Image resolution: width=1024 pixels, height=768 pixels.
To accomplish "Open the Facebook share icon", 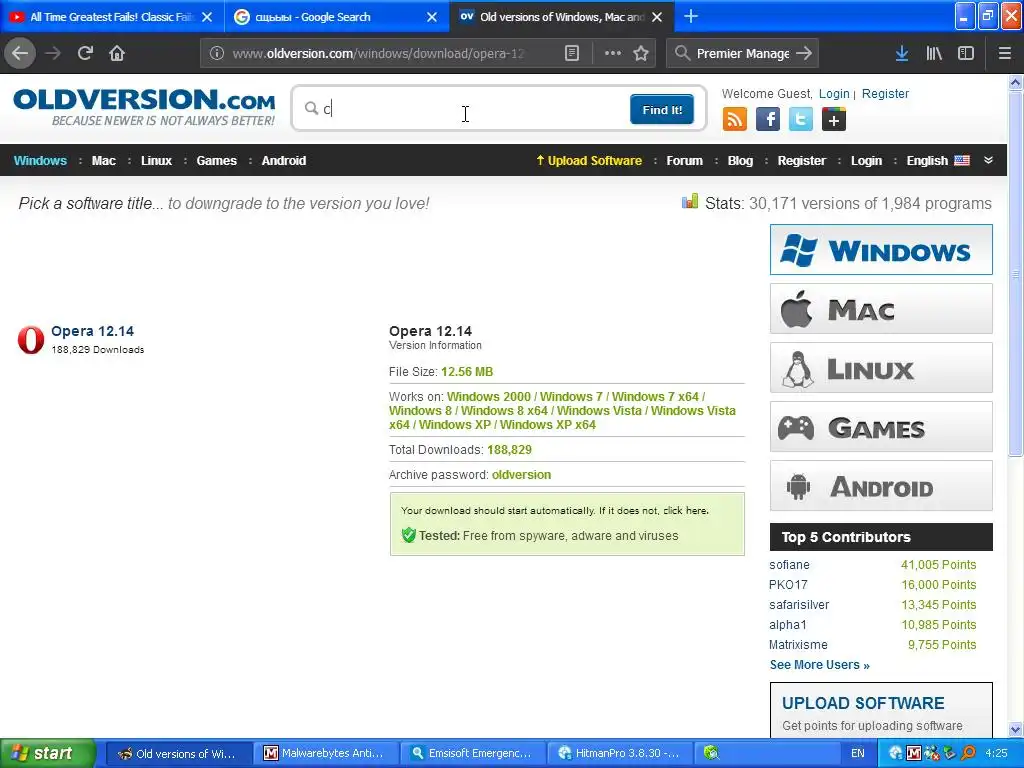I will [768, 120].
